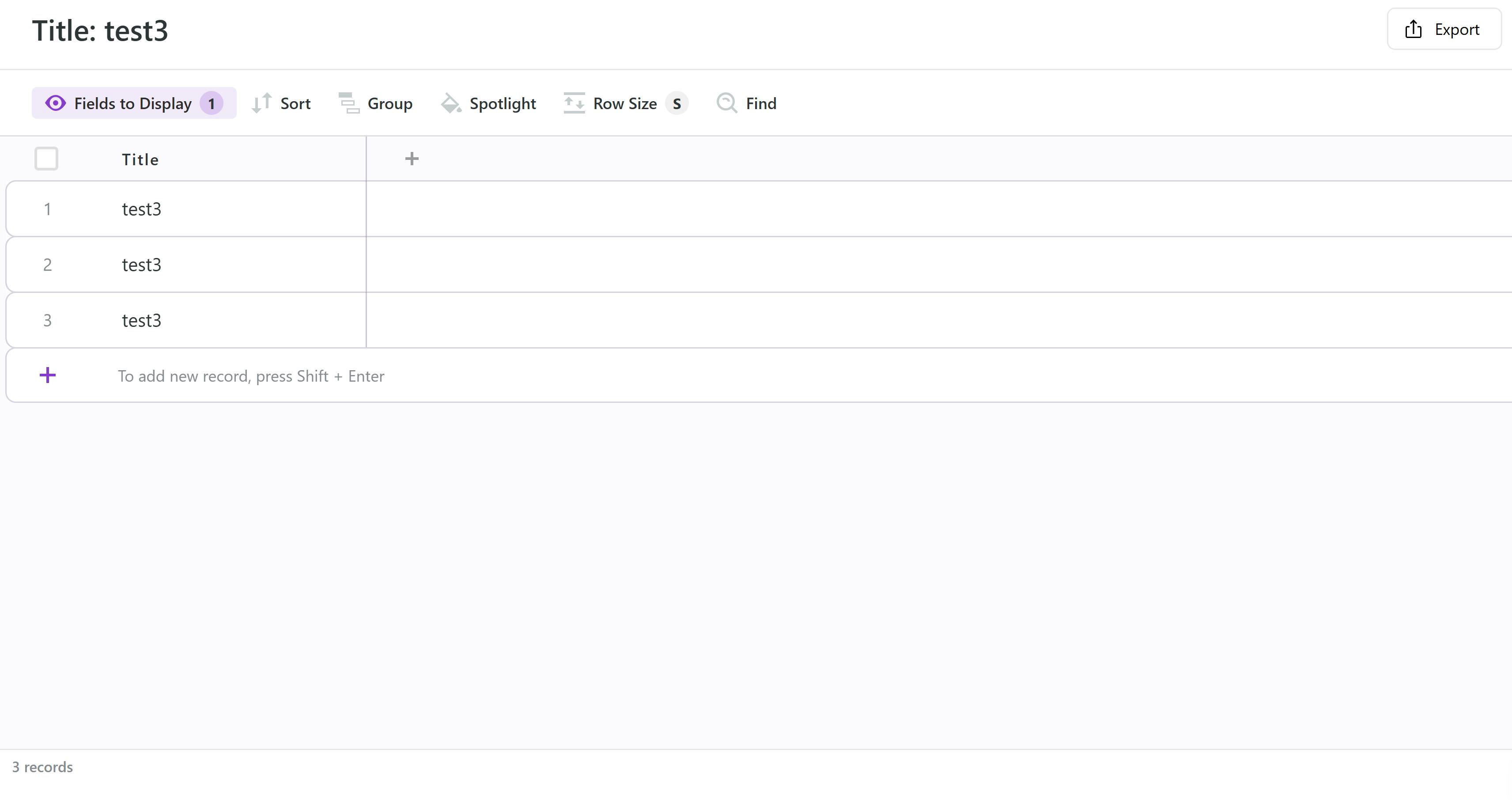This screenshot has height=800, width=1512.
Task: Select row 1 number cell
Action: (48, 209)
